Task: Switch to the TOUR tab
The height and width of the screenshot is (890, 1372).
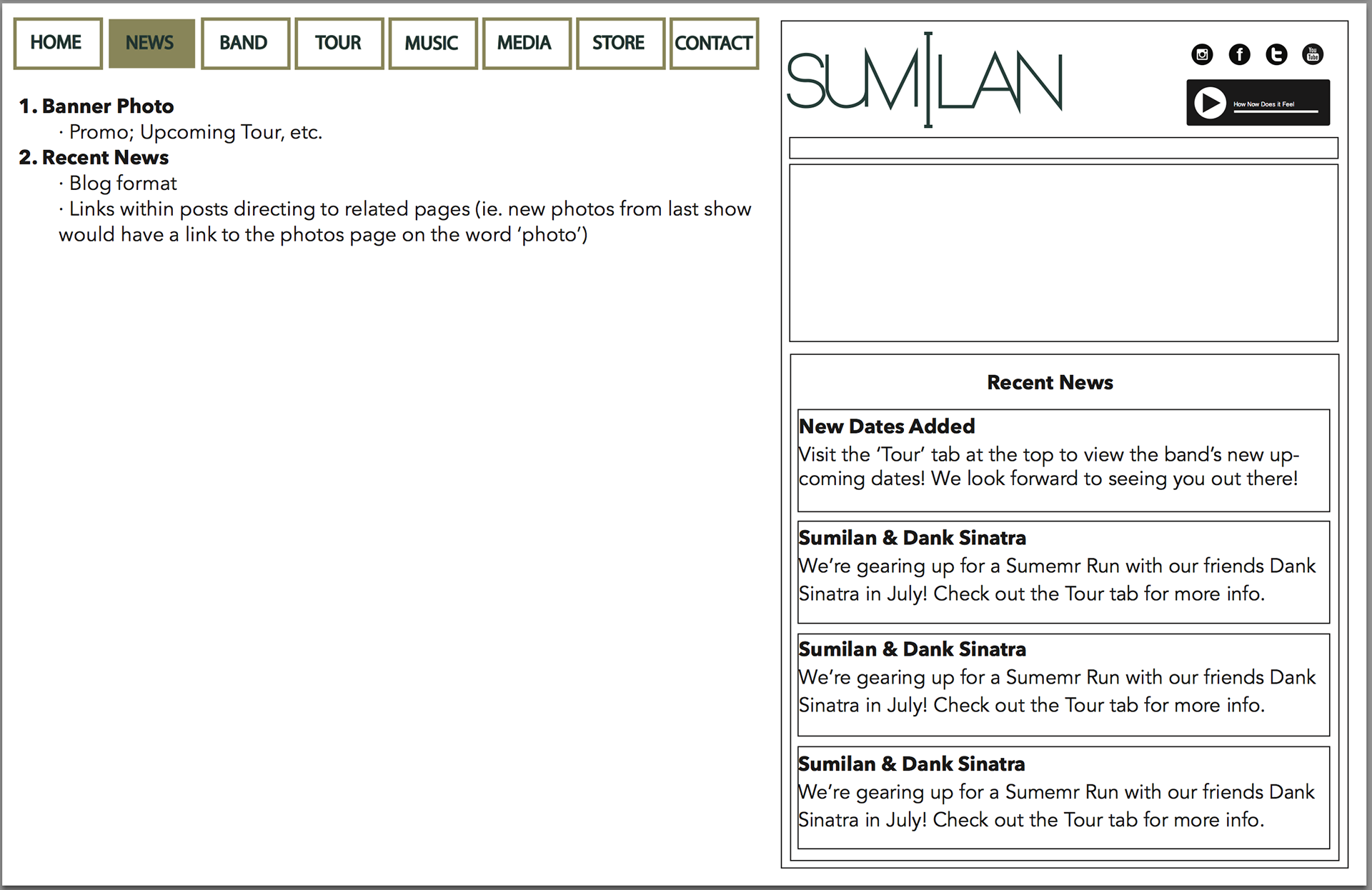Action: pyautogui.click(x=339, y=44)
